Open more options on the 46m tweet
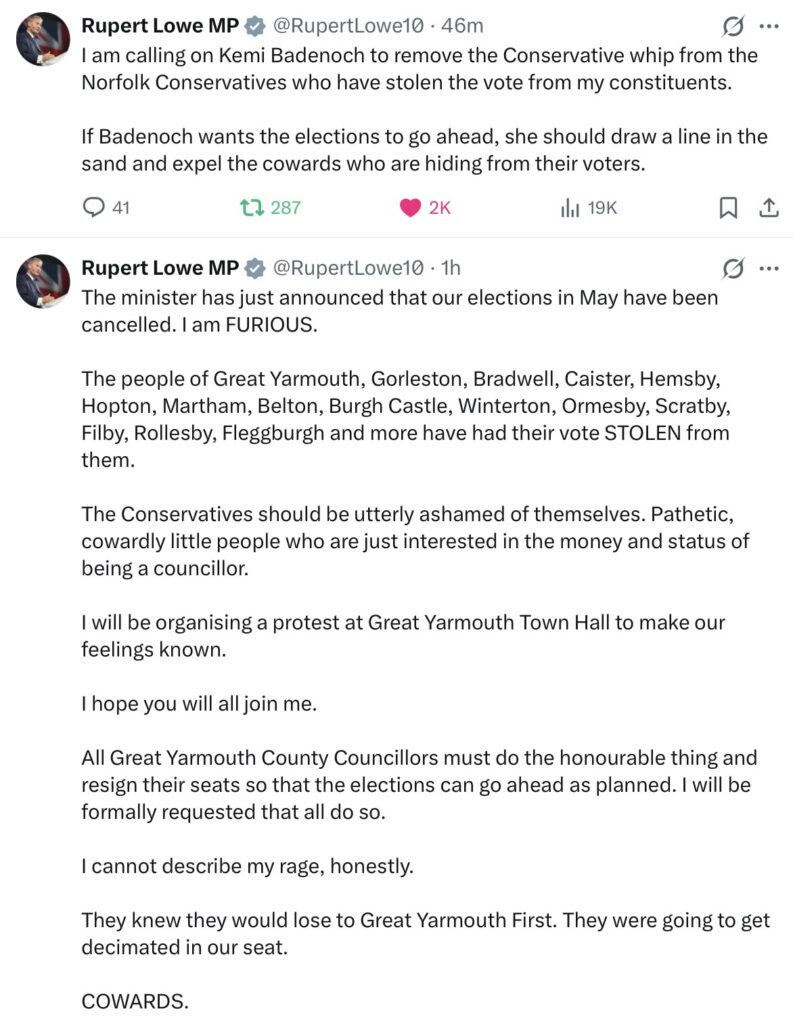793x1024 pixels. 768,26
